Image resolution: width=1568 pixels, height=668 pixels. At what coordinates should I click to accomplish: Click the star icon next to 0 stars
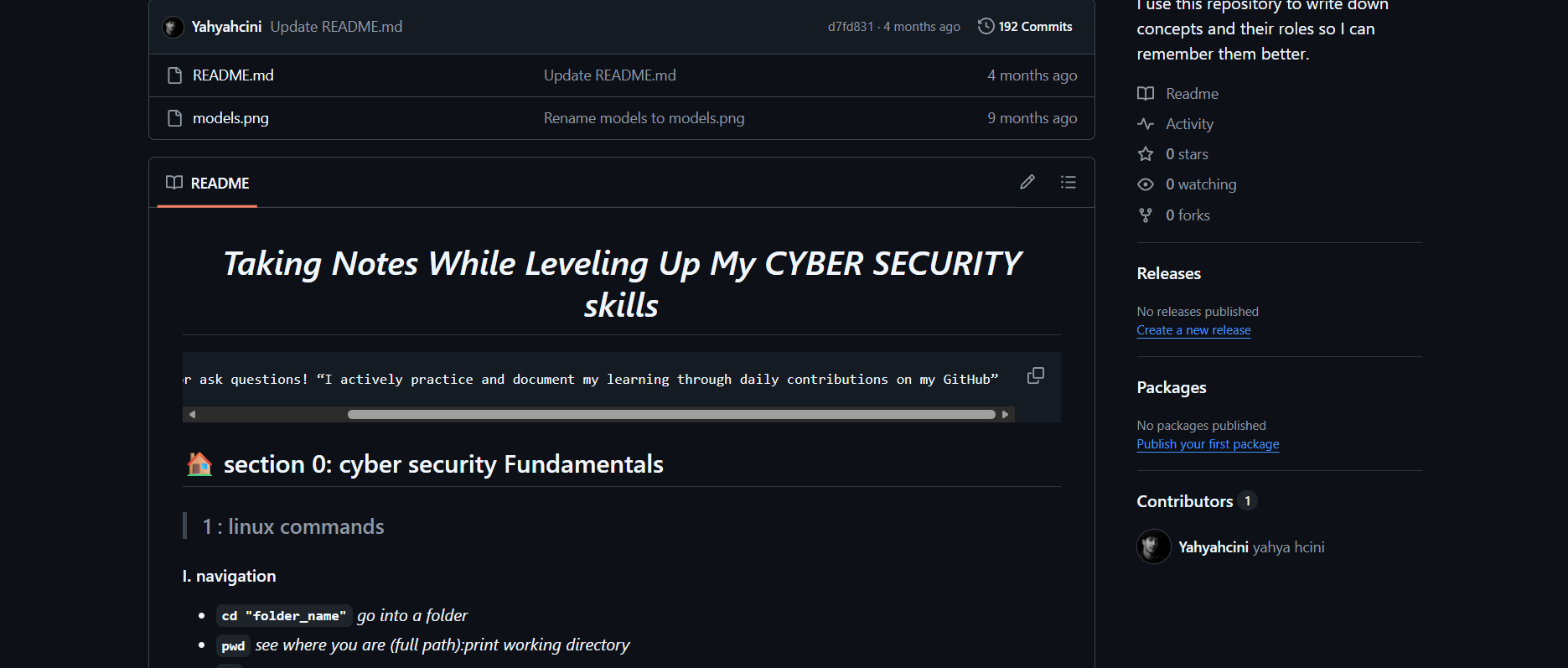pyautogui.click(x=1146, y=154)
